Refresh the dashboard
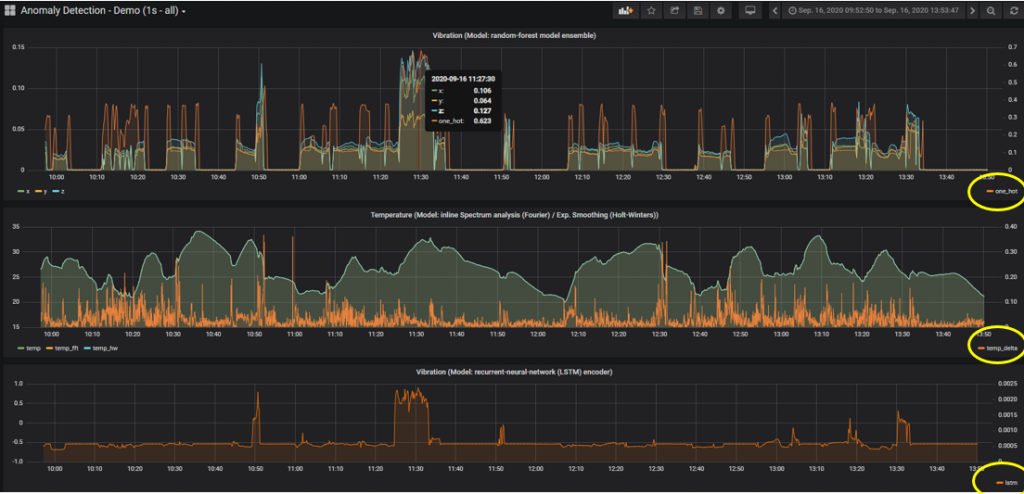The image size is (1024, 494). pyautogui.click(x=1013, y=10)
